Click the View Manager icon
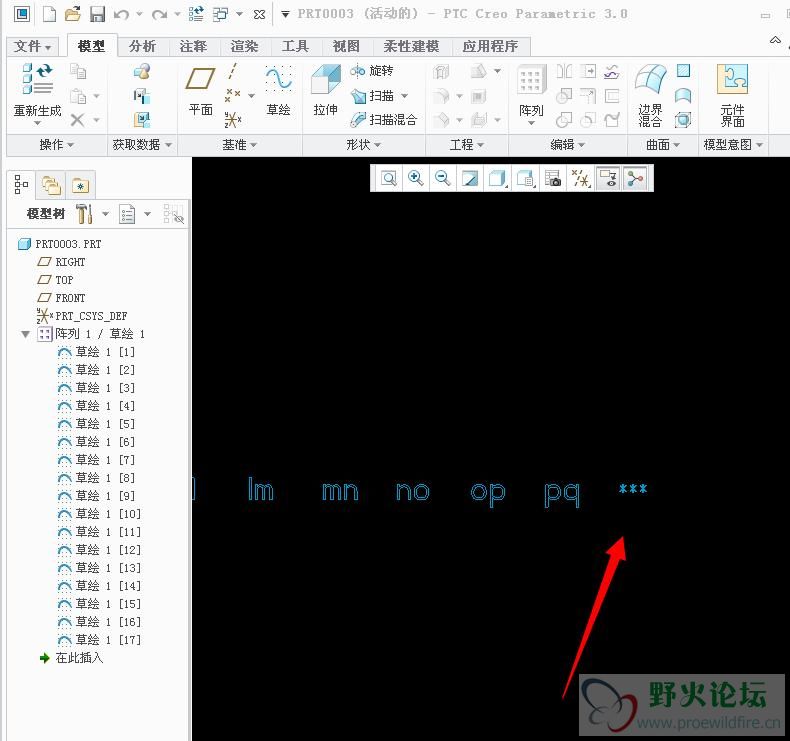Image resolution: width=790 pixels, height=741 pixels. point(553,178)
